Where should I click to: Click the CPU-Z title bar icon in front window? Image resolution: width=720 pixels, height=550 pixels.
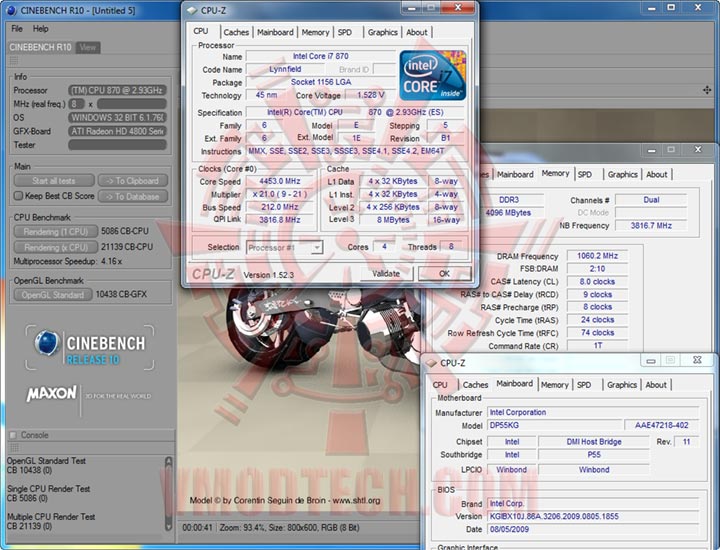[191, 10]
